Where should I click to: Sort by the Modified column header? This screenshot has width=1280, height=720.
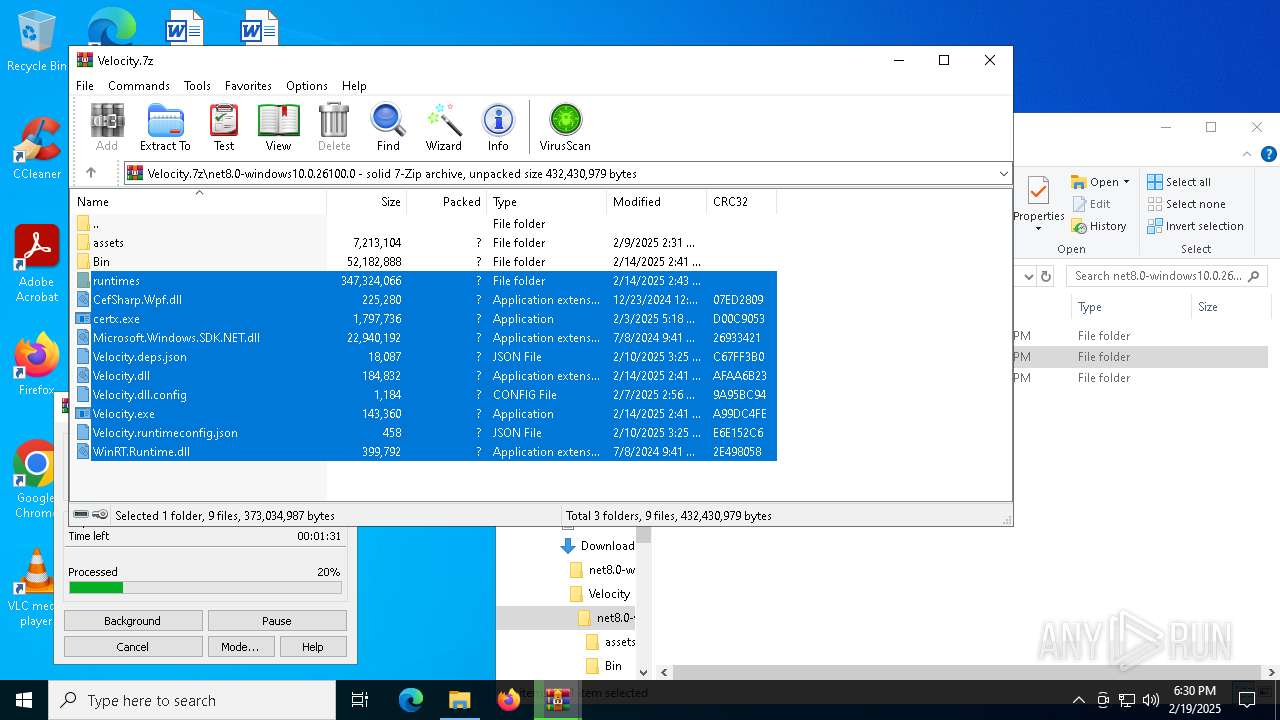coord(656,202)
